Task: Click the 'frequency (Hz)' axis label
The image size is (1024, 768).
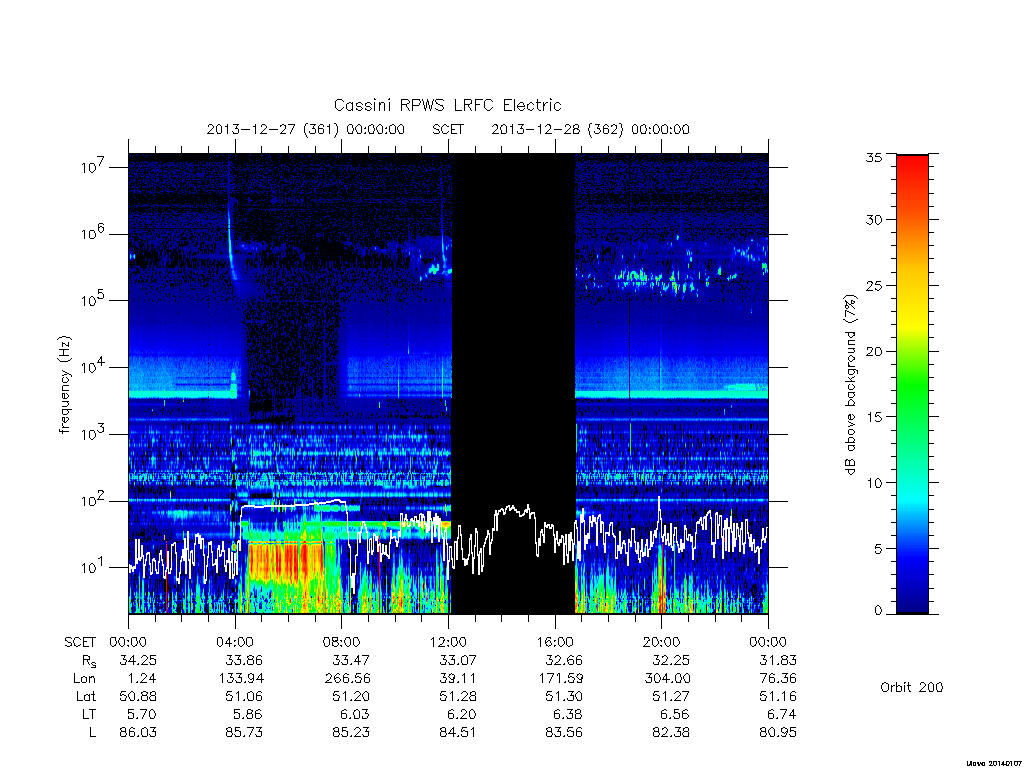Action: (64, 385)
